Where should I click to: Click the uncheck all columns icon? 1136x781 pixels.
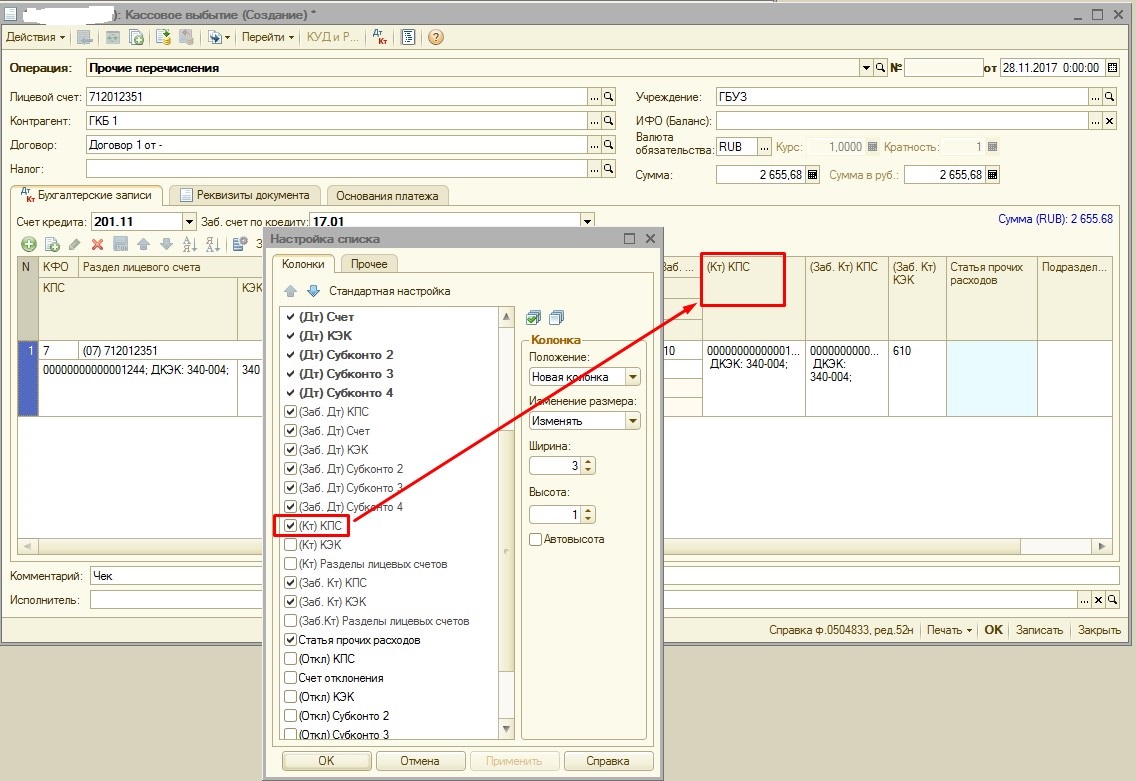coord(557,317)
